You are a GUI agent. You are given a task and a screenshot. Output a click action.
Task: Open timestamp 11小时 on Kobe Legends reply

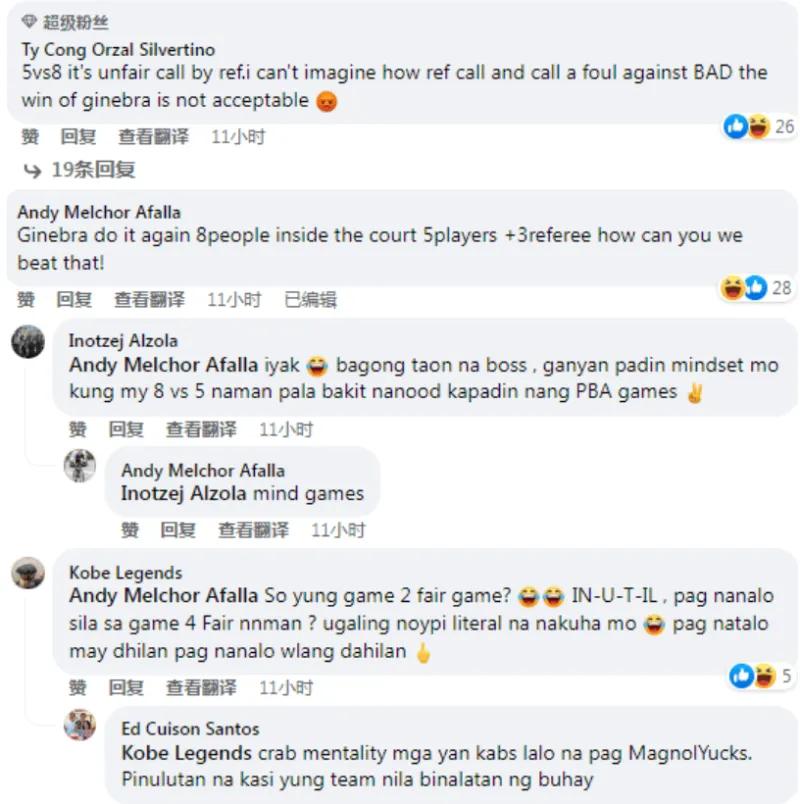pyautogui.click(x=286, y=687)
